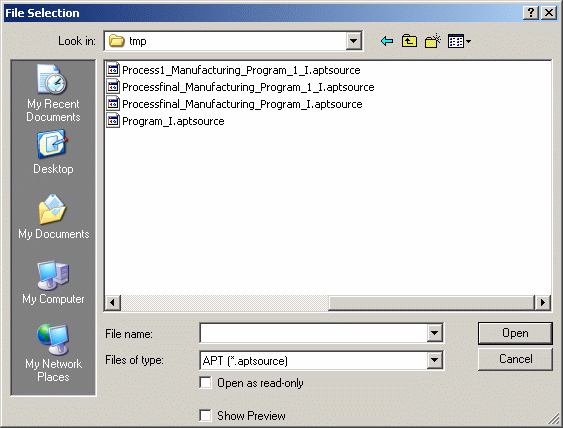
Task: Open My Recent Documents shortcut
Action: point(53,93)
